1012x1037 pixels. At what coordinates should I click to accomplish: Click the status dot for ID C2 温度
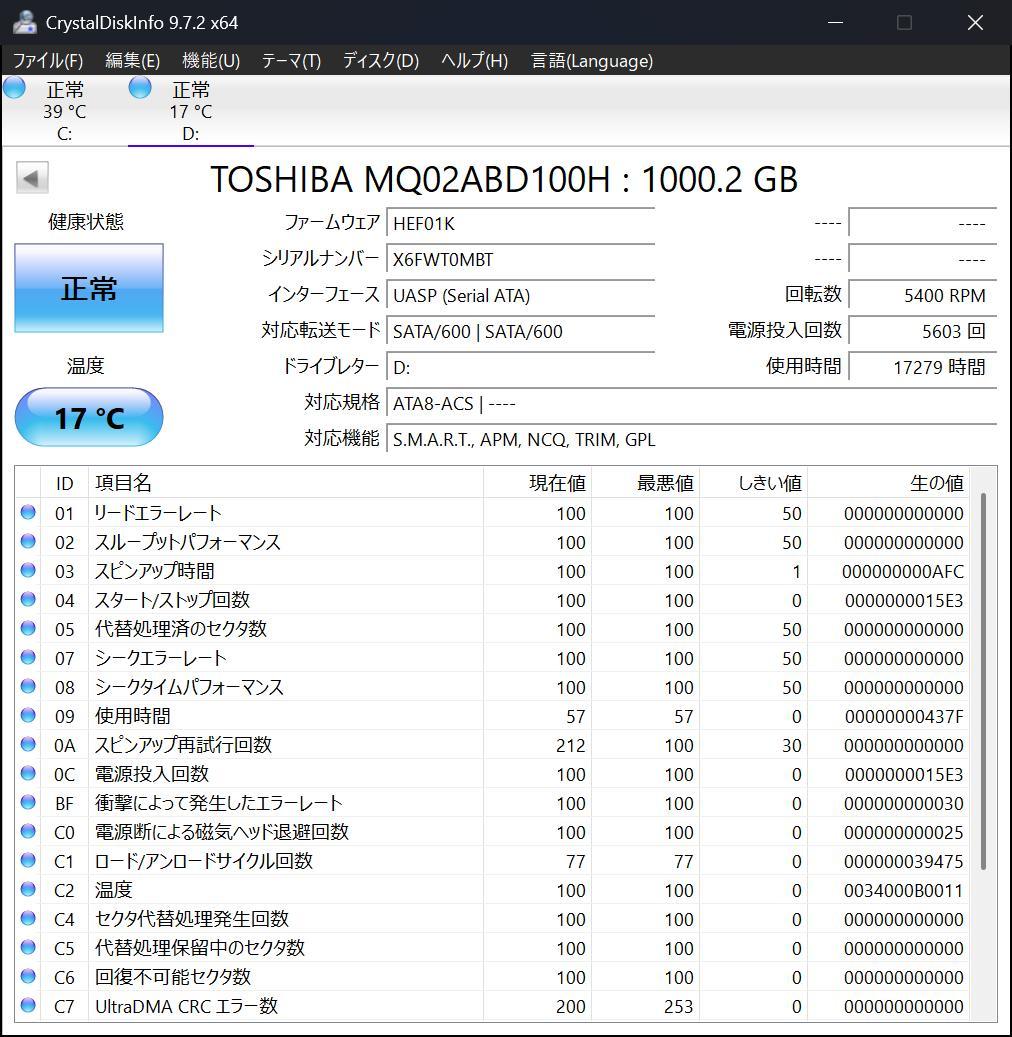click(x=28, y=890)
